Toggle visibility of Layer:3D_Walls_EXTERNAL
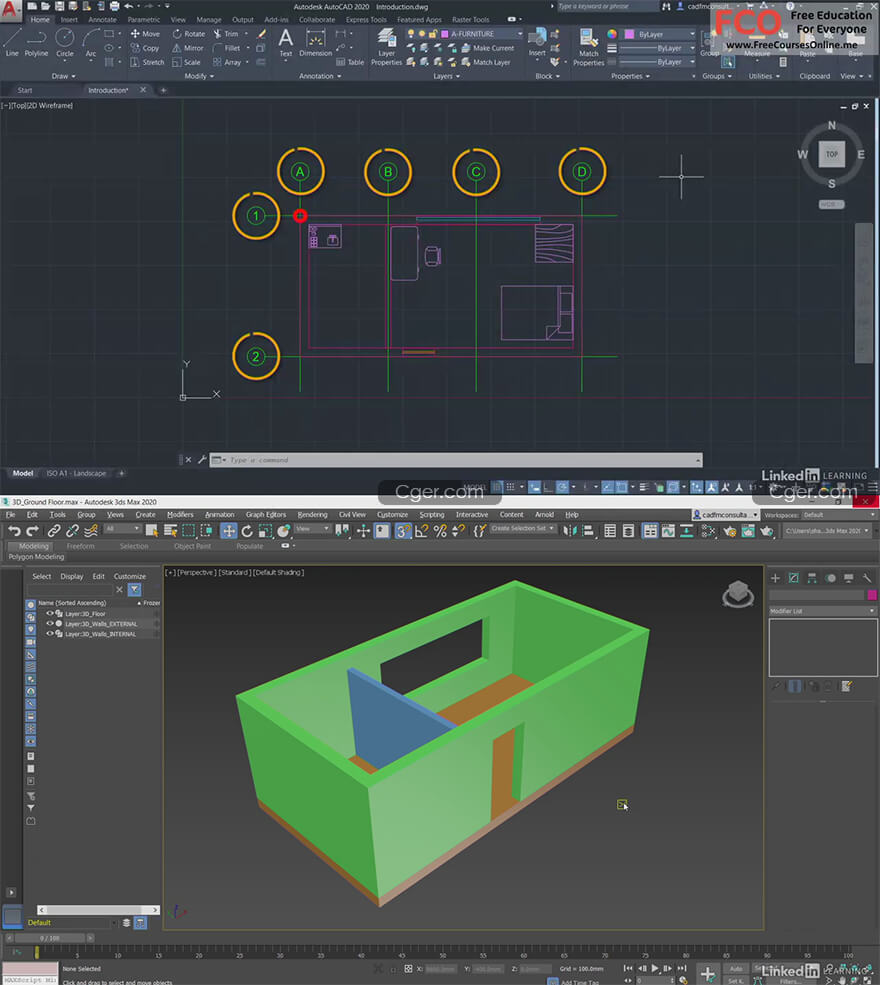This screenshot has height=985, width=880. click(50, 624)
